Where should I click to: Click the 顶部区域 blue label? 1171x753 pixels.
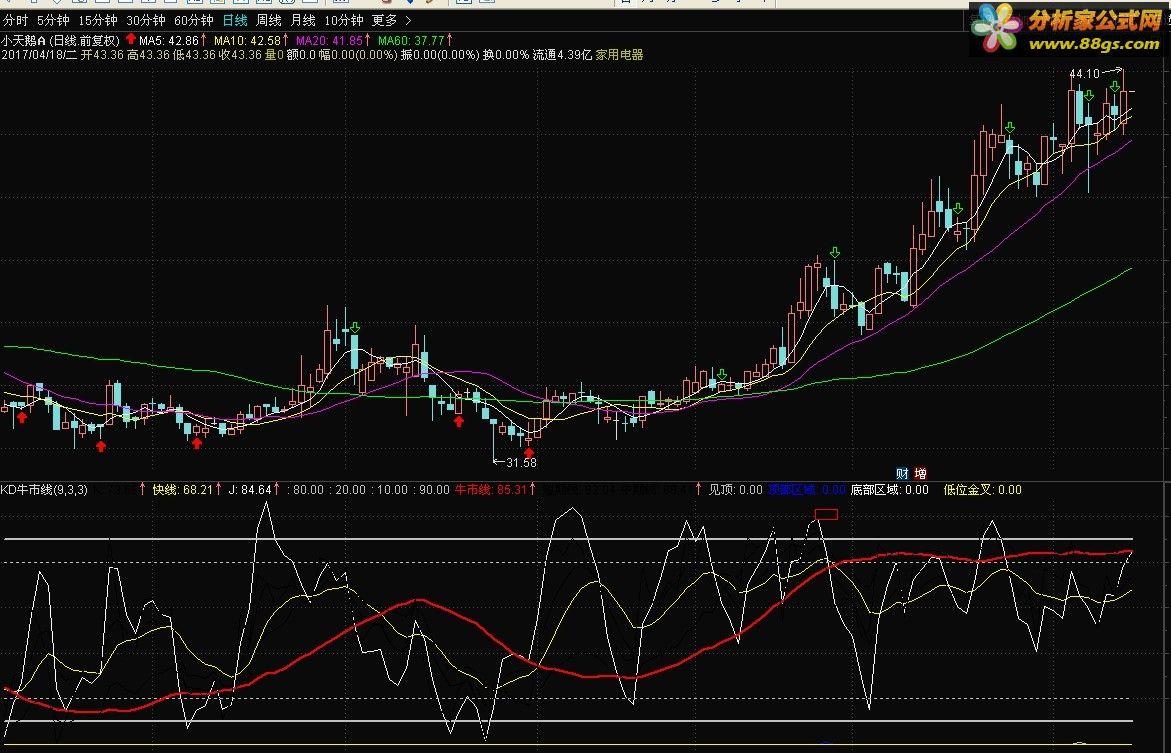click(794, 489)
